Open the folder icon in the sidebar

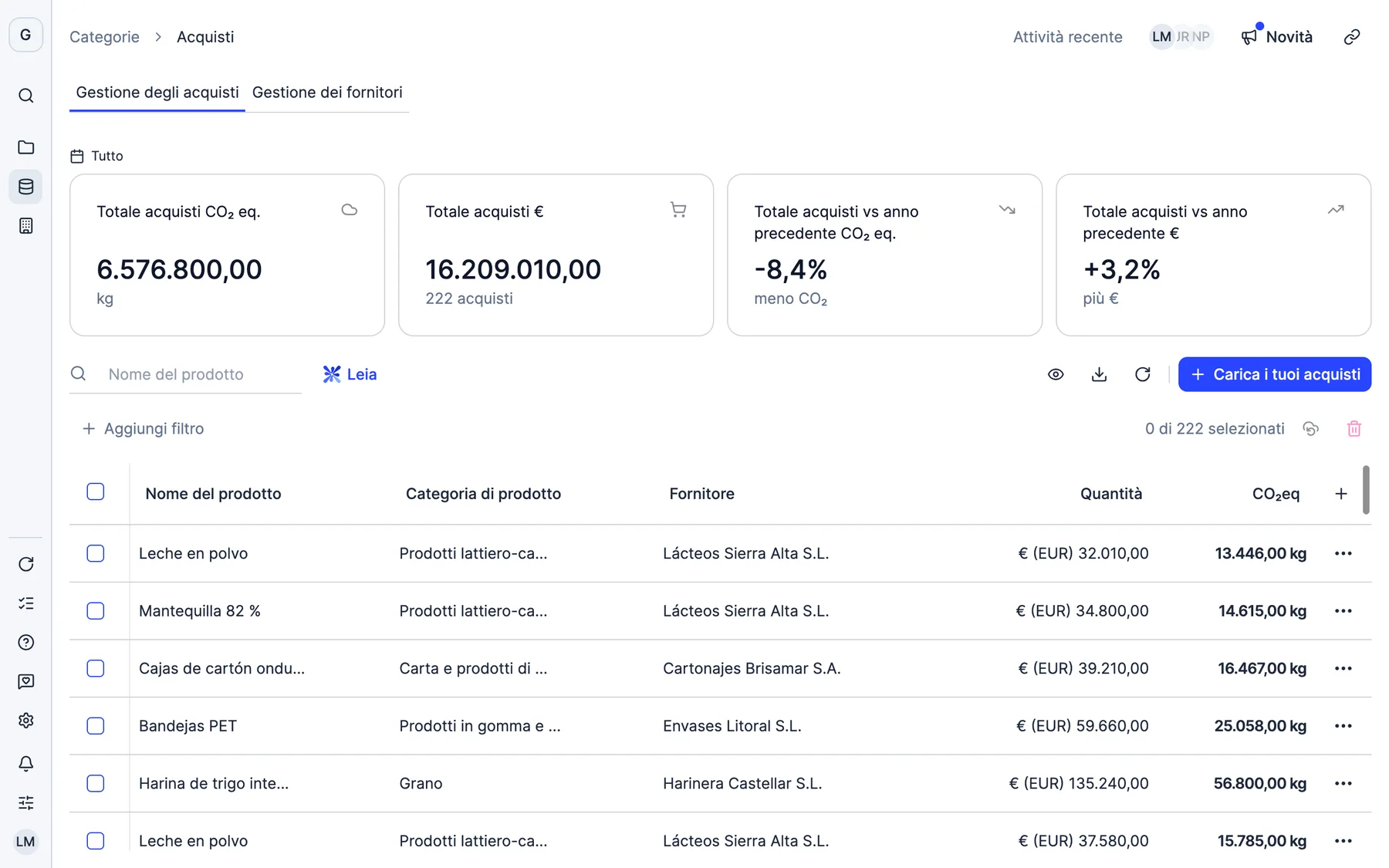point(25,147)
